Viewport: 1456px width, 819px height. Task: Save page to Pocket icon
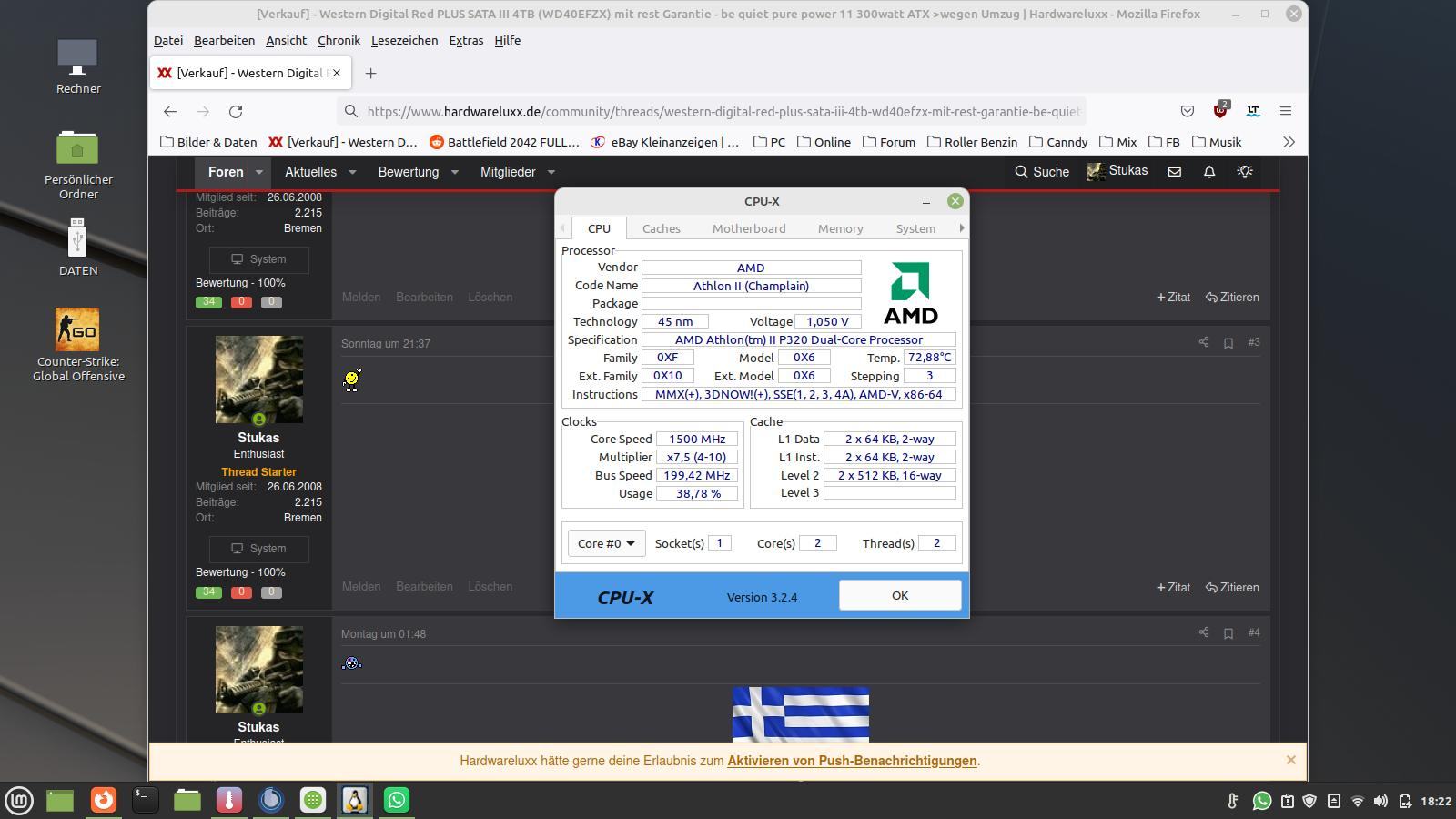[1188, 111]
